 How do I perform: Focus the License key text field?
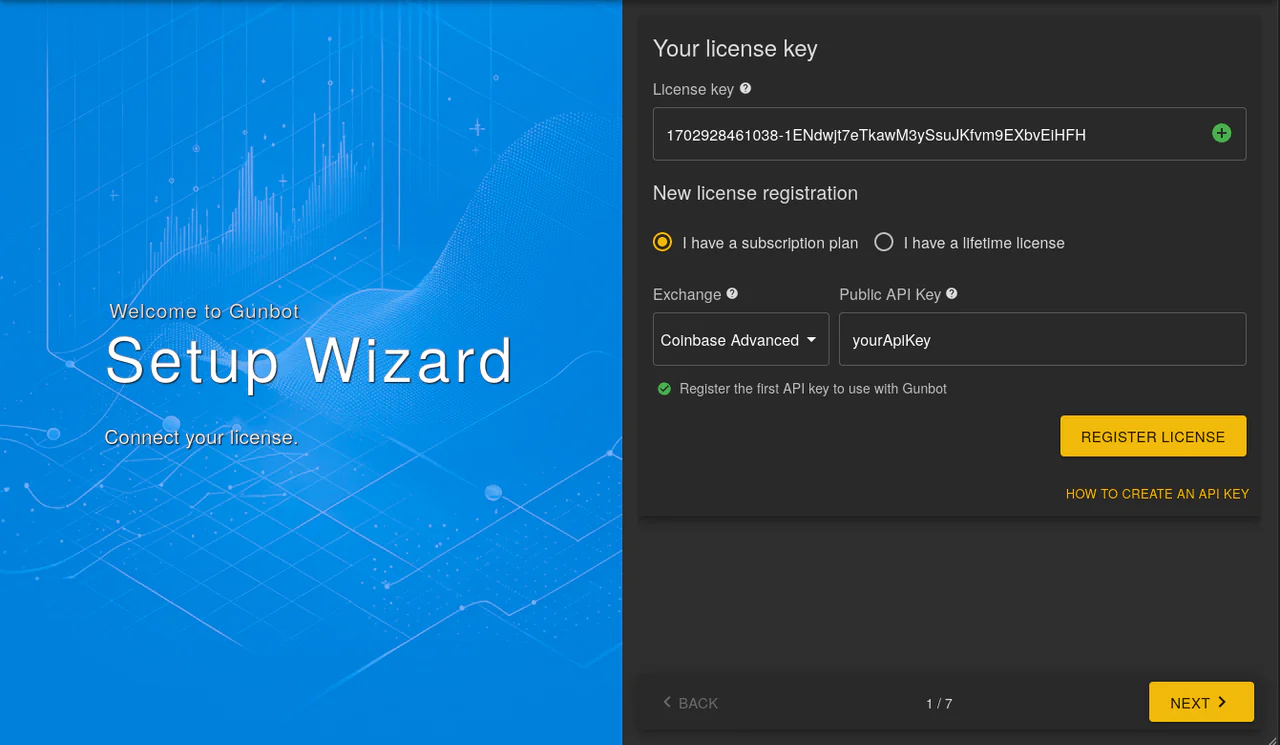tap(949, 134)
